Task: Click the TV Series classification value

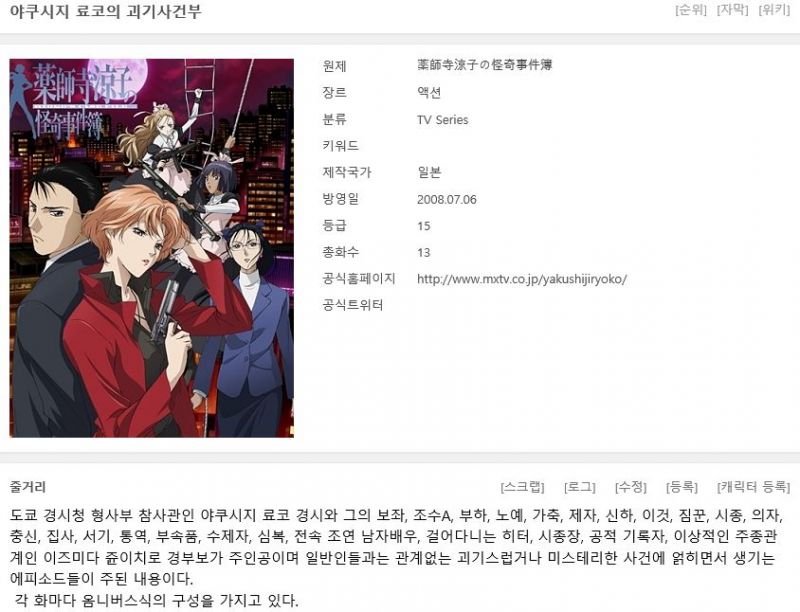Action: tap(442, 120)
